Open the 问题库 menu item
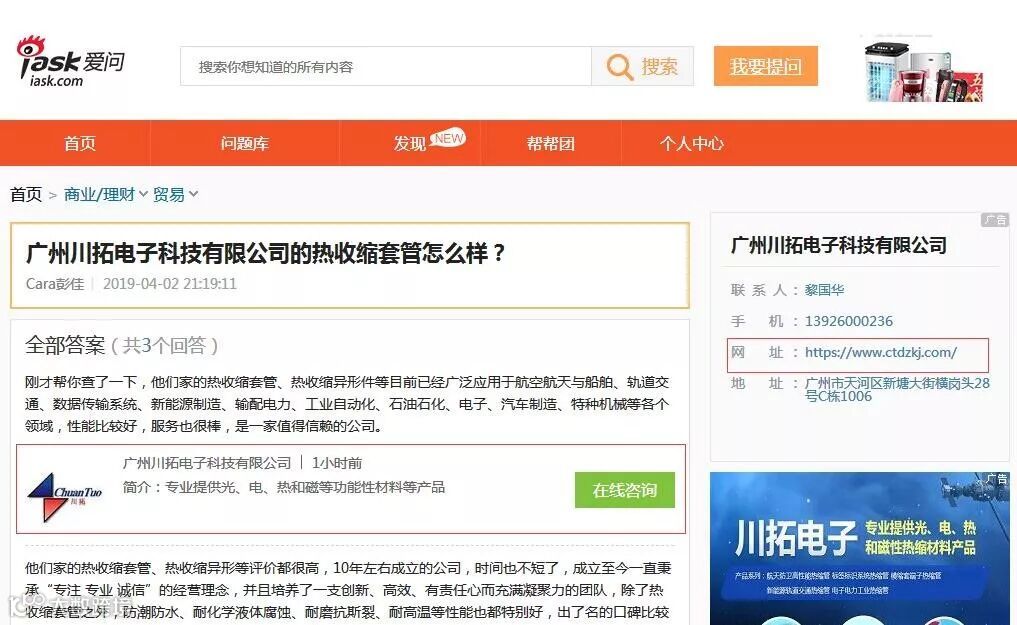The image size is (1017, 625). coord(245,143)
